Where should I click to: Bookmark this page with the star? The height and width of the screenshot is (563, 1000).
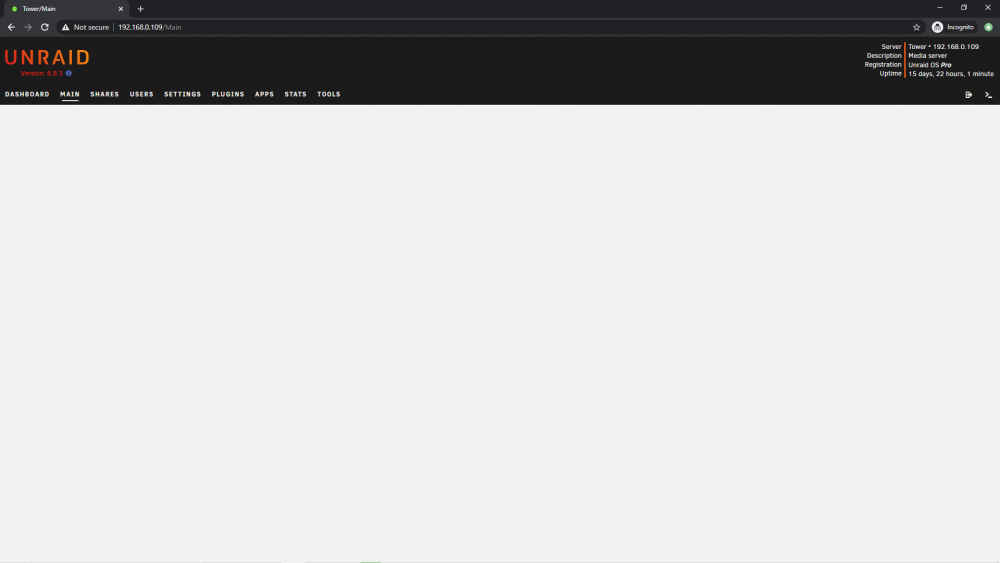916,27
